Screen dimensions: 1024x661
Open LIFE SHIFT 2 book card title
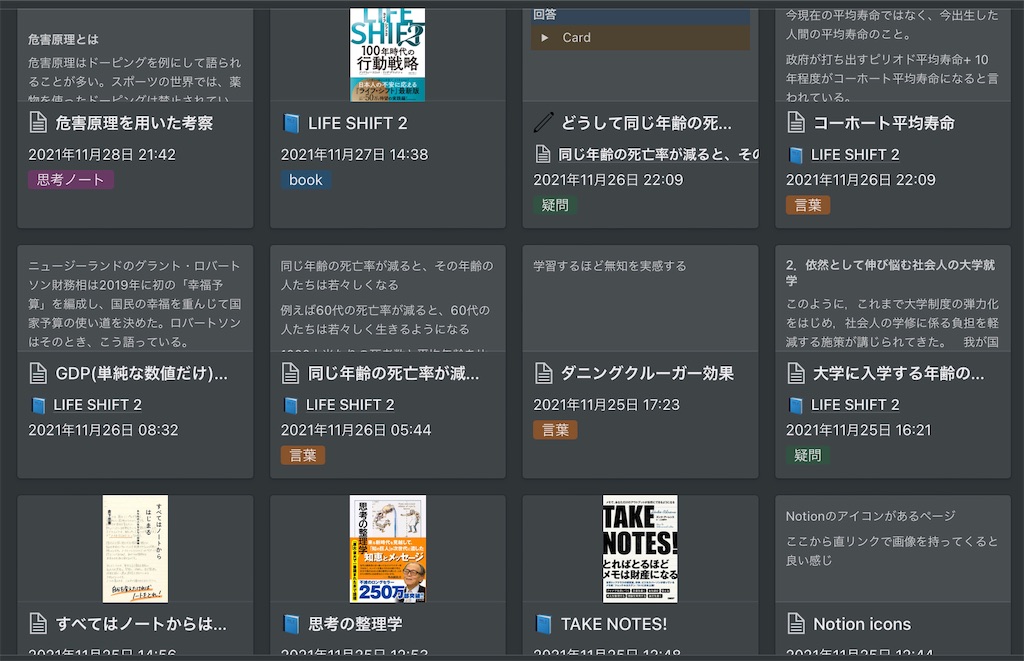357,123
